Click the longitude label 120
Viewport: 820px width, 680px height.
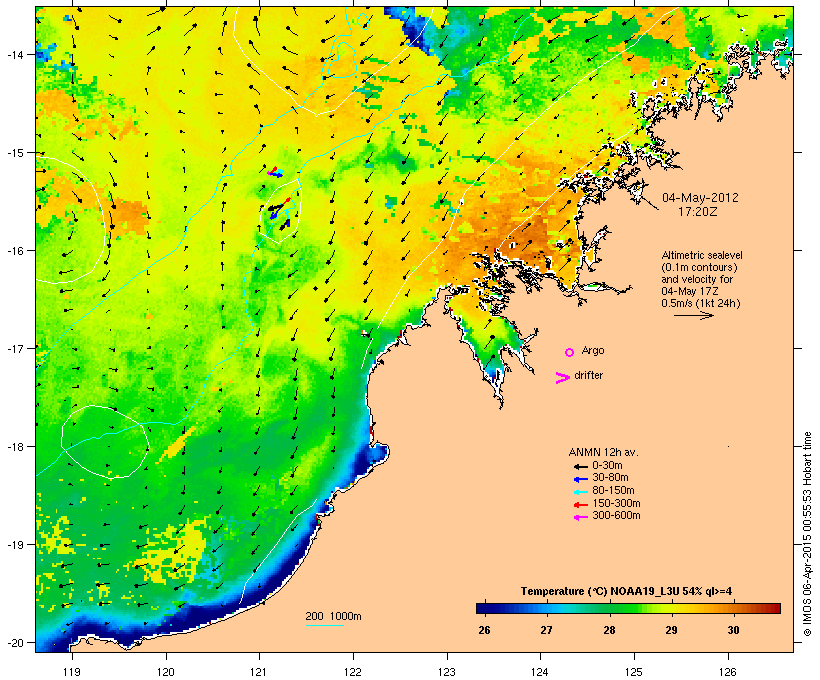point(166,672)
